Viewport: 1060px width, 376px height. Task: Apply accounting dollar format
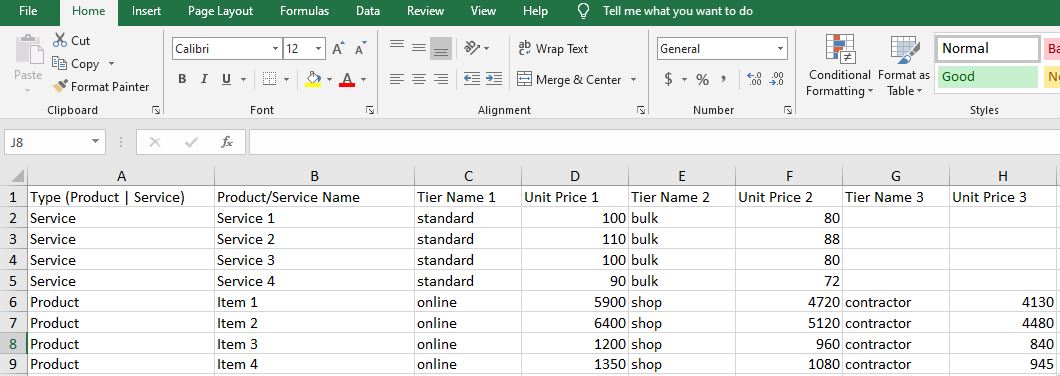click(669, 79)
